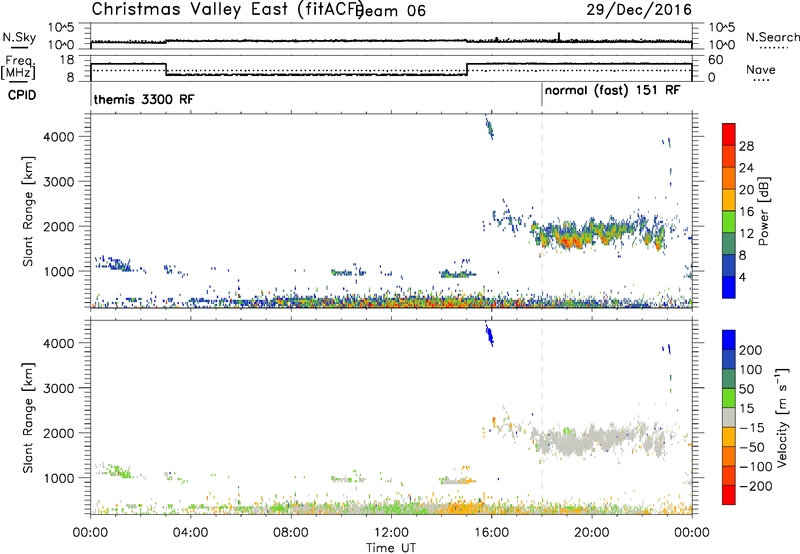800x554 pixels.
Task: Click the '18' tick on frequency axis
Action: pos(67,60)
